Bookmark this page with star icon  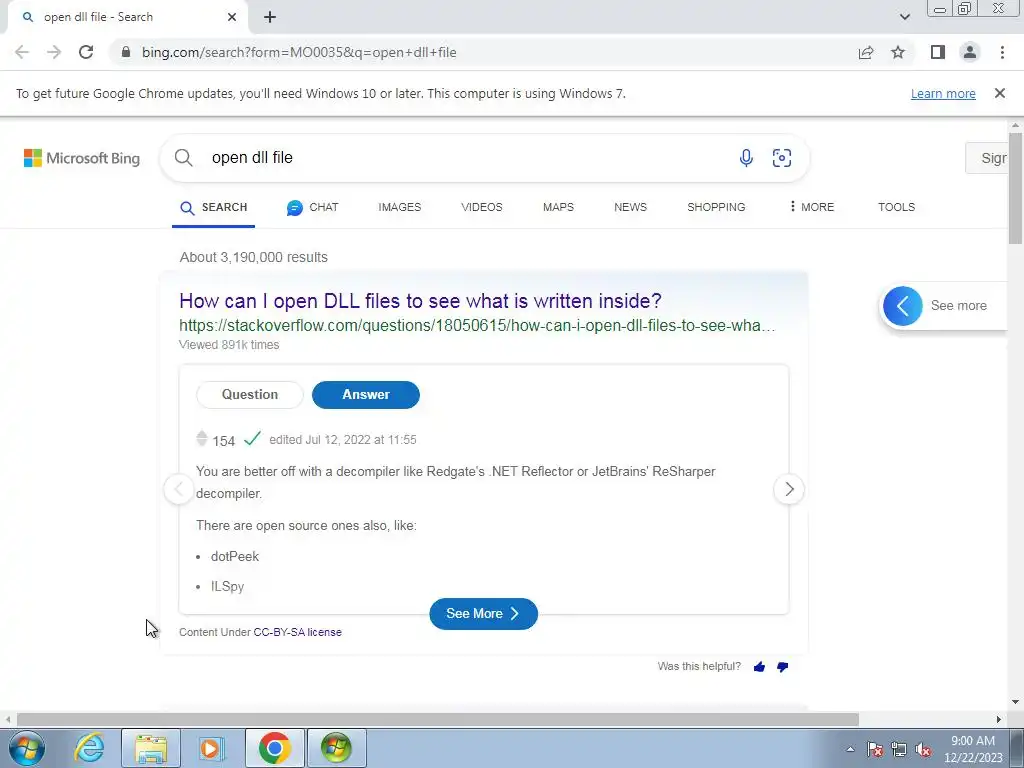[898, 52]
